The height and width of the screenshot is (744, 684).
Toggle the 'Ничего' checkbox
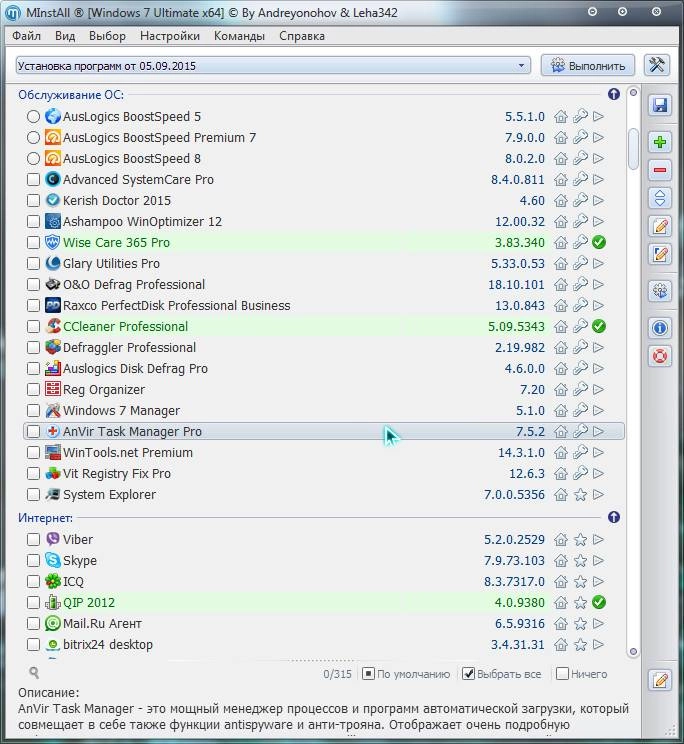tap(562, 674)
